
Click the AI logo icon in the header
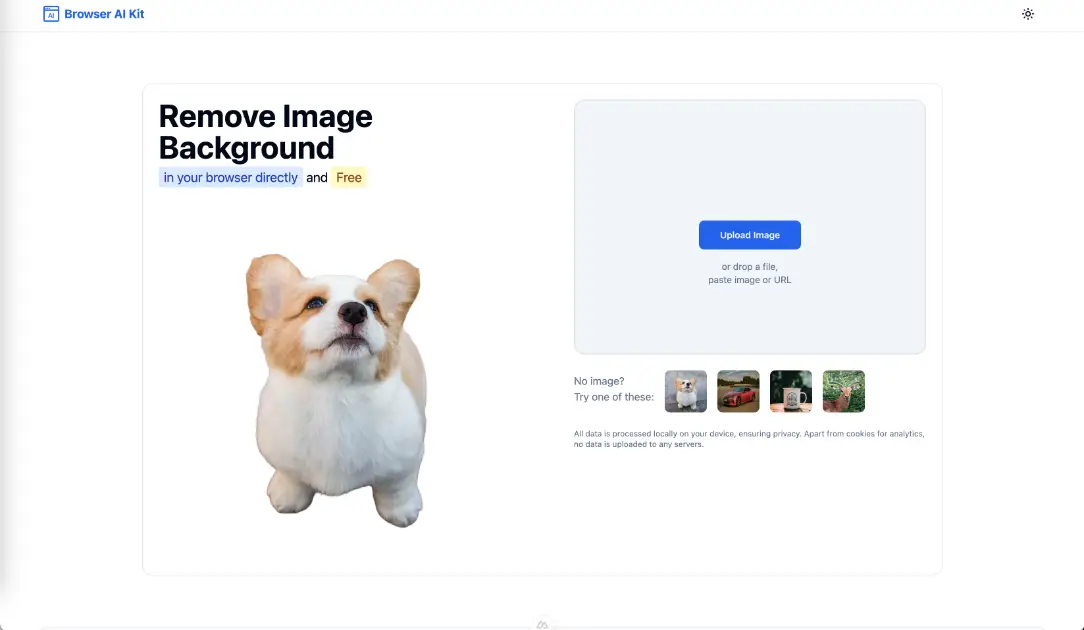pos(51,14)
